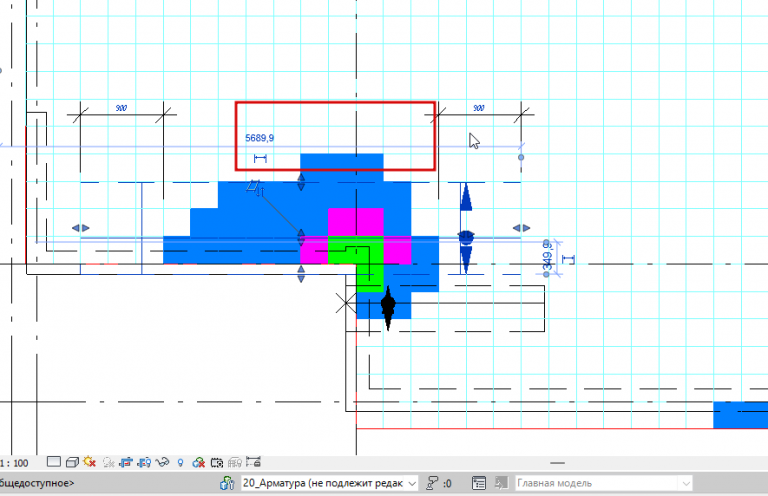The image size is (768, 496).
Task: Click the crop view icon
Action: coord(126,462)
